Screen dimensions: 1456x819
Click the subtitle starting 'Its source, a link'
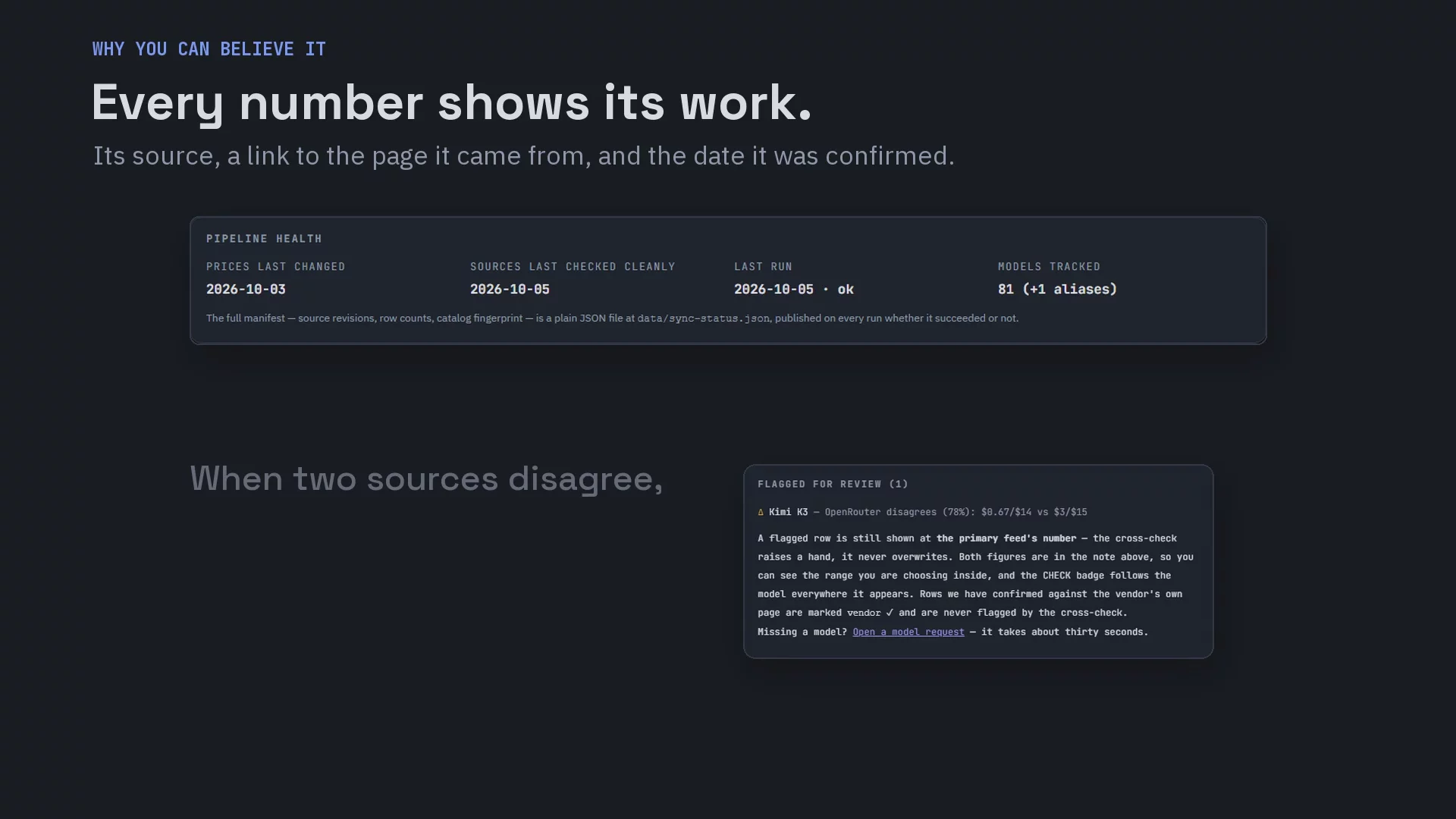click(523, 156)
